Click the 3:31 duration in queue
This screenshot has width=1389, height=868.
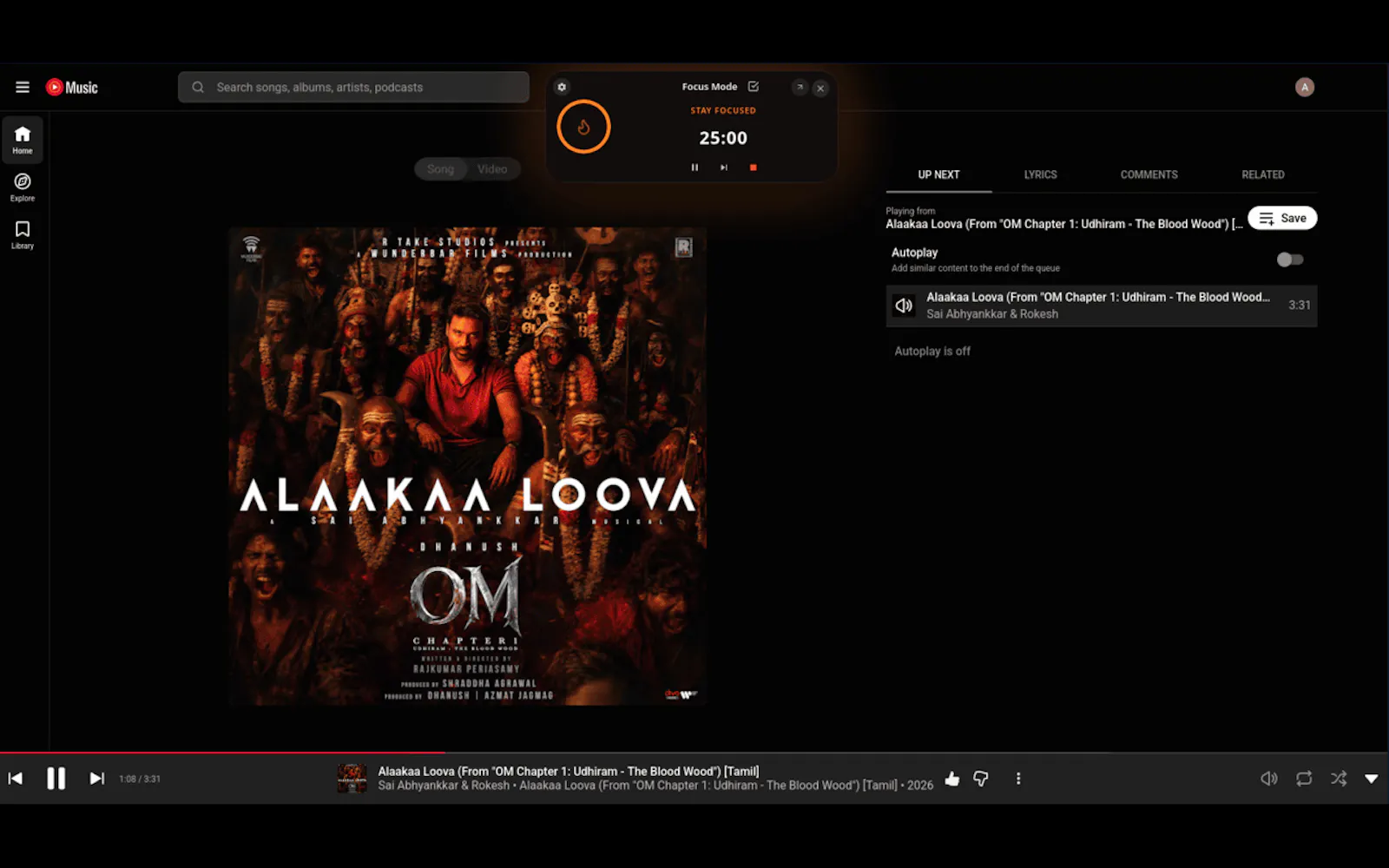pos(1299,306)
